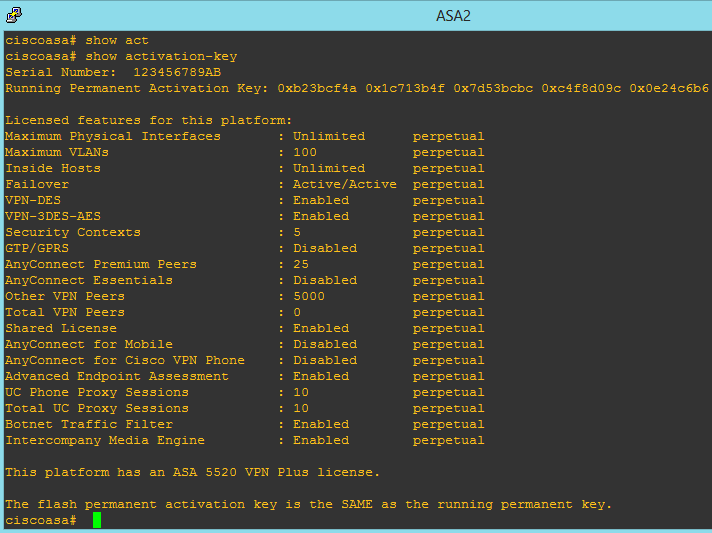
Task: Click the 'AnyConnect Essentials' label
Action: pos(89,280)
